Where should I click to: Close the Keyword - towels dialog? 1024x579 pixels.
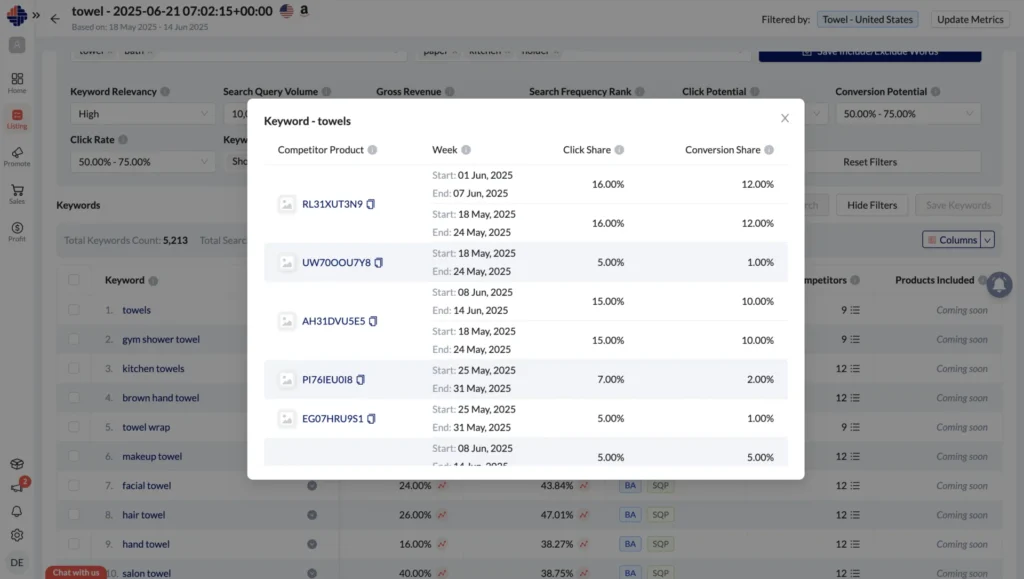[x=785, y=118]
